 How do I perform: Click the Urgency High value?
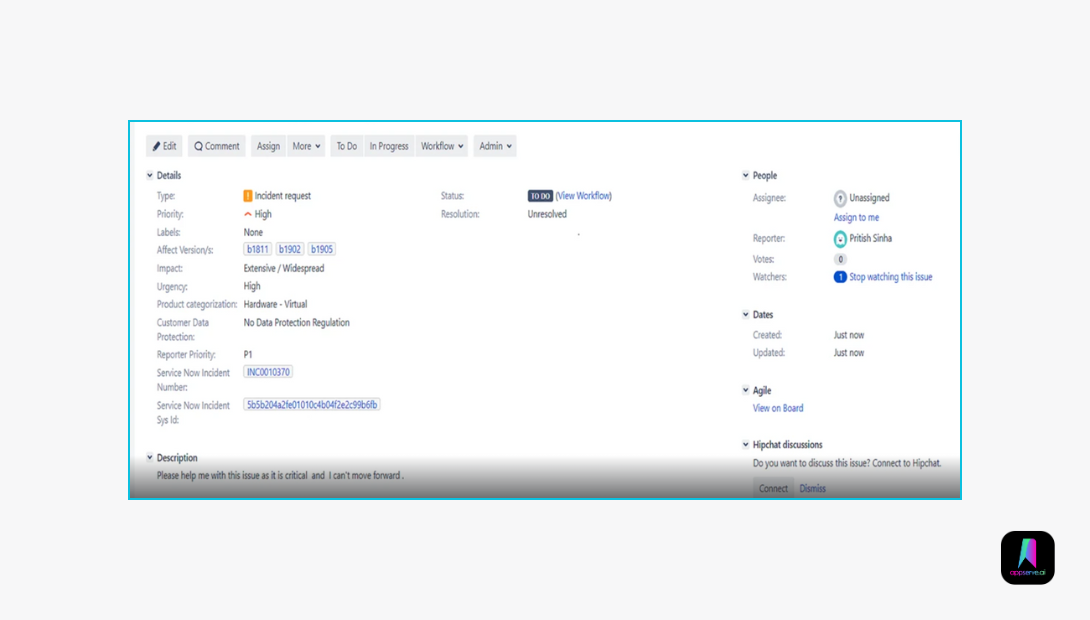click(x=252, y=286)
